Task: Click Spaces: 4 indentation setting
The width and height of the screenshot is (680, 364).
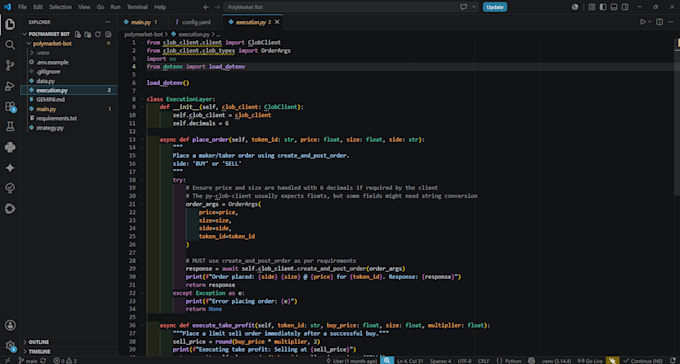Action: (x=441, y=361)
